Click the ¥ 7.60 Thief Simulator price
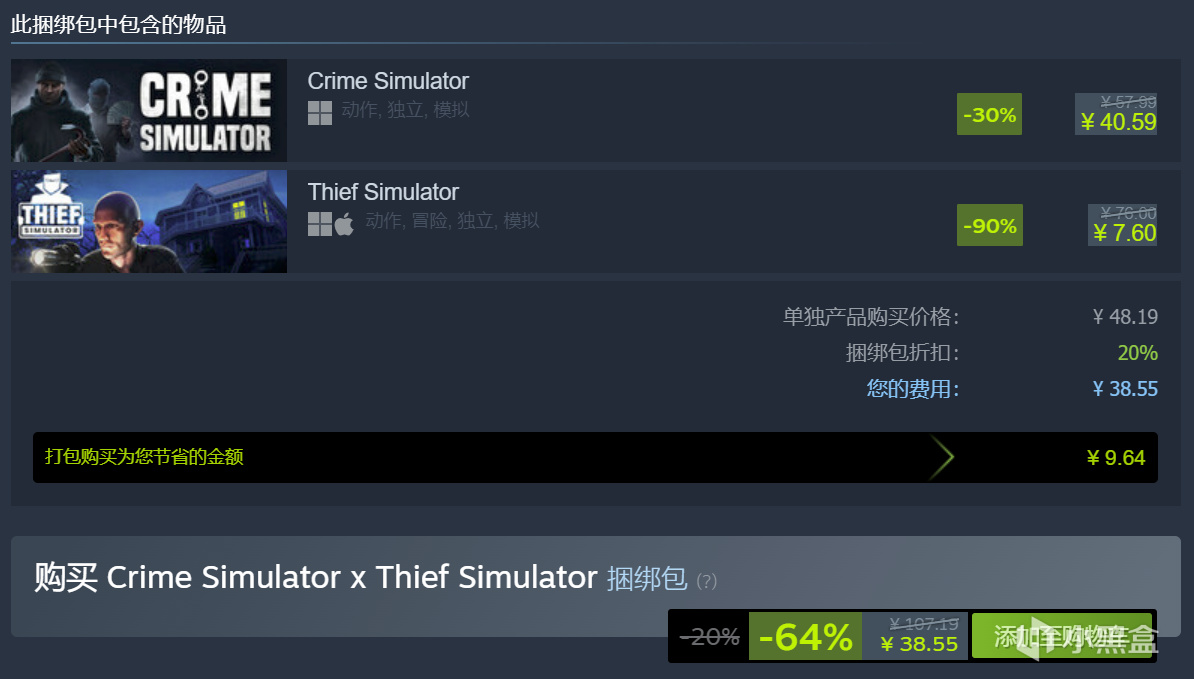Viewport: 1194px width, 679px height. (x=1124, y=233)
